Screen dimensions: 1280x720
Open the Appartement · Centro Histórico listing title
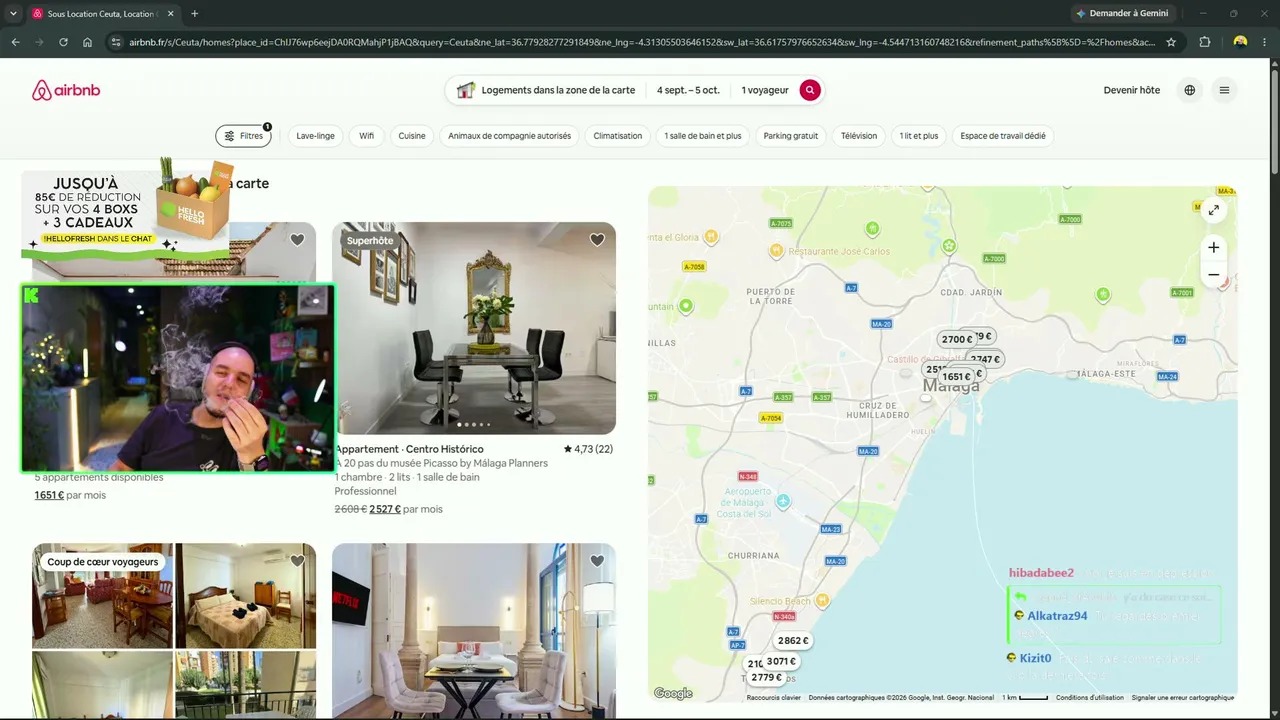[410, 449]
